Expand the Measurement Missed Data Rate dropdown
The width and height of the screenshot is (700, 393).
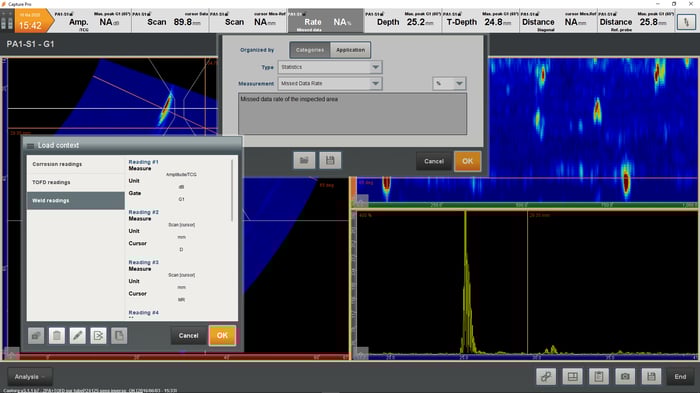click(x=330, y=84)
